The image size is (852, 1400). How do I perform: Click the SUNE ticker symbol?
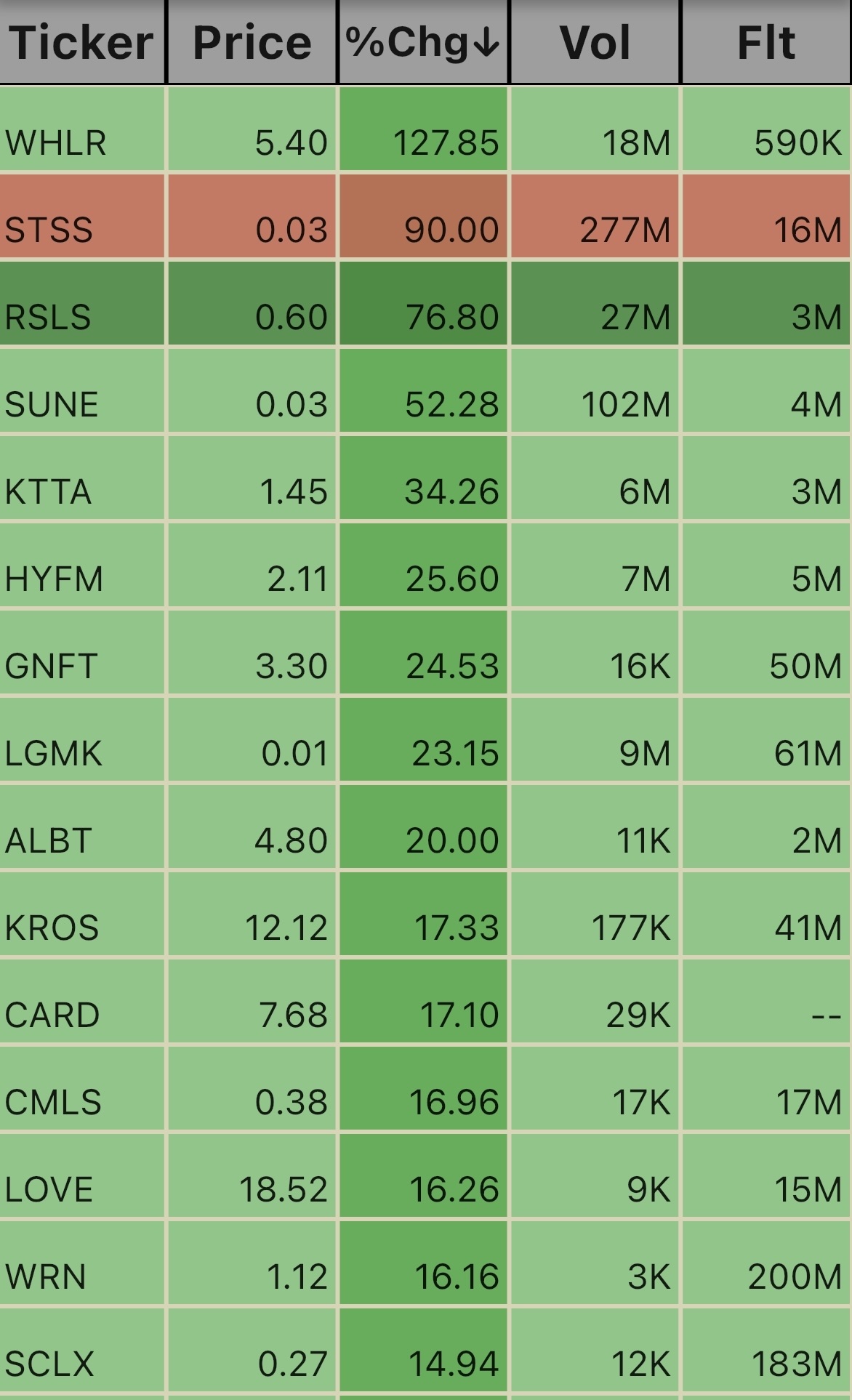coord(52,404)
